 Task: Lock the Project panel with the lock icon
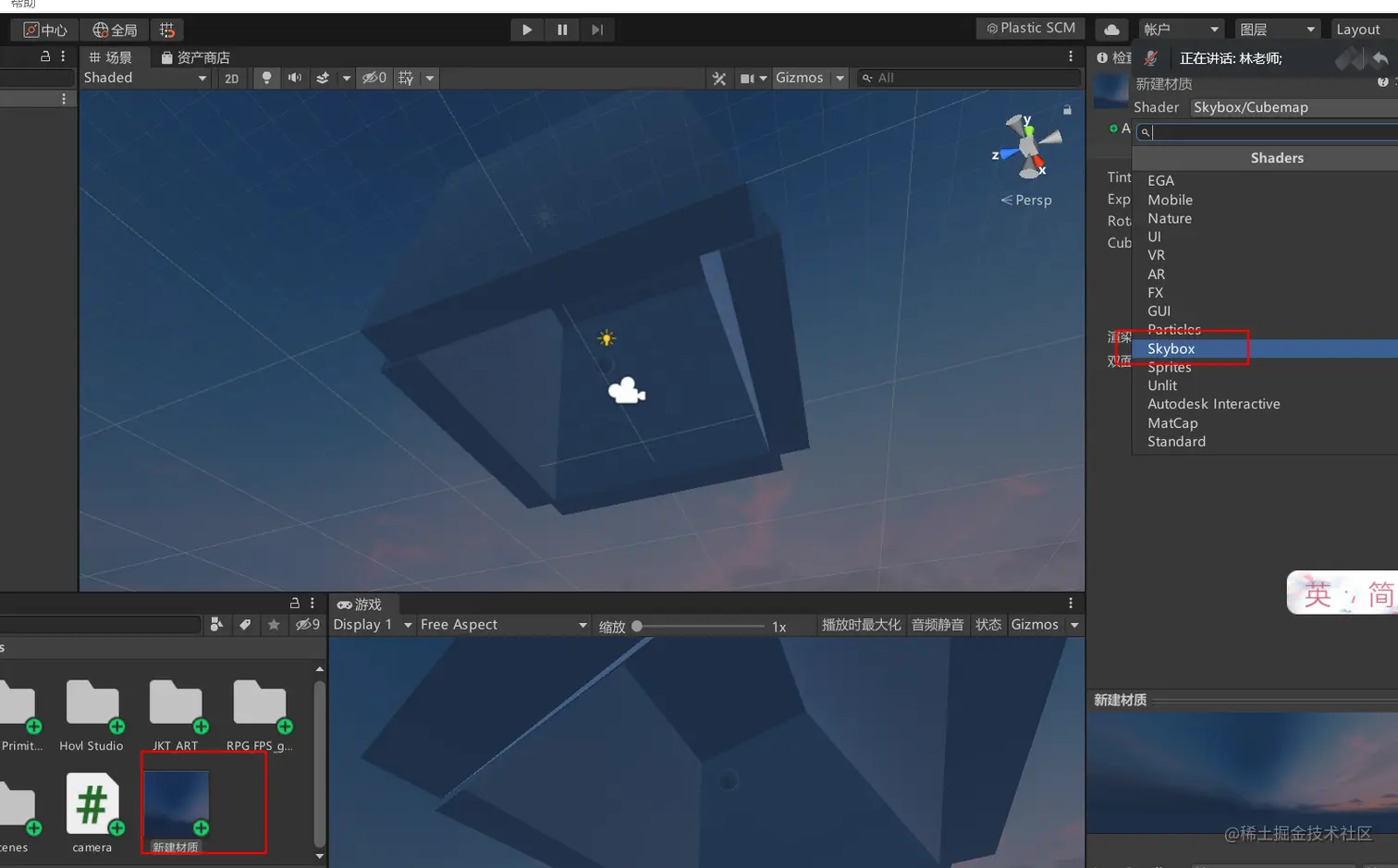click(295, 603)
